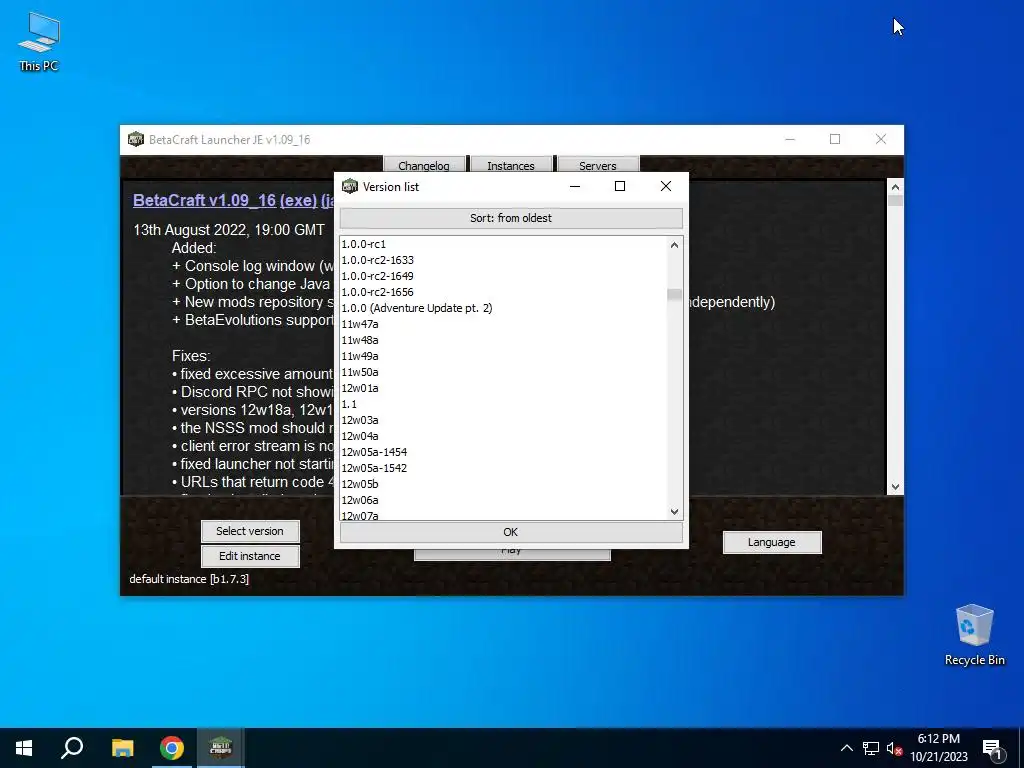The image size is (1024, 768).
Task: Open Language button in launcher
Action: (772, 542)
